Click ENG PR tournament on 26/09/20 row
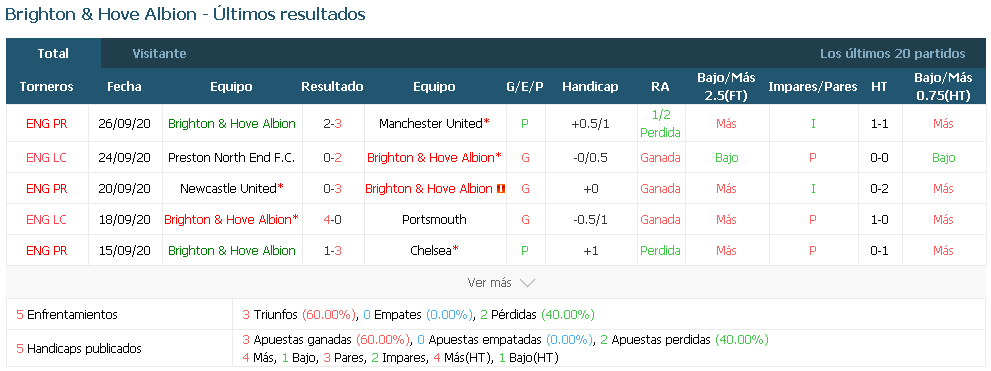The image size is (991, 371). pyautogui.click(x=47, y=124)
